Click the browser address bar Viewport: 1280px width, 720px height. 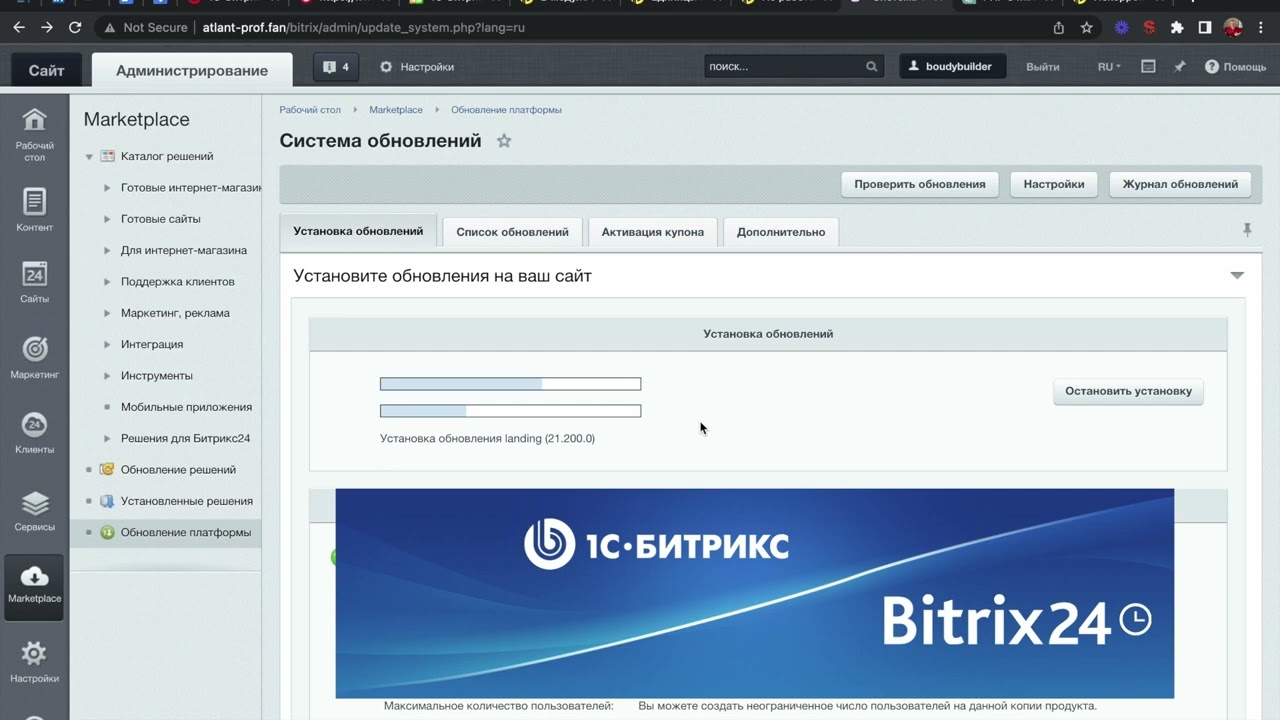click(x=570, y=28)
